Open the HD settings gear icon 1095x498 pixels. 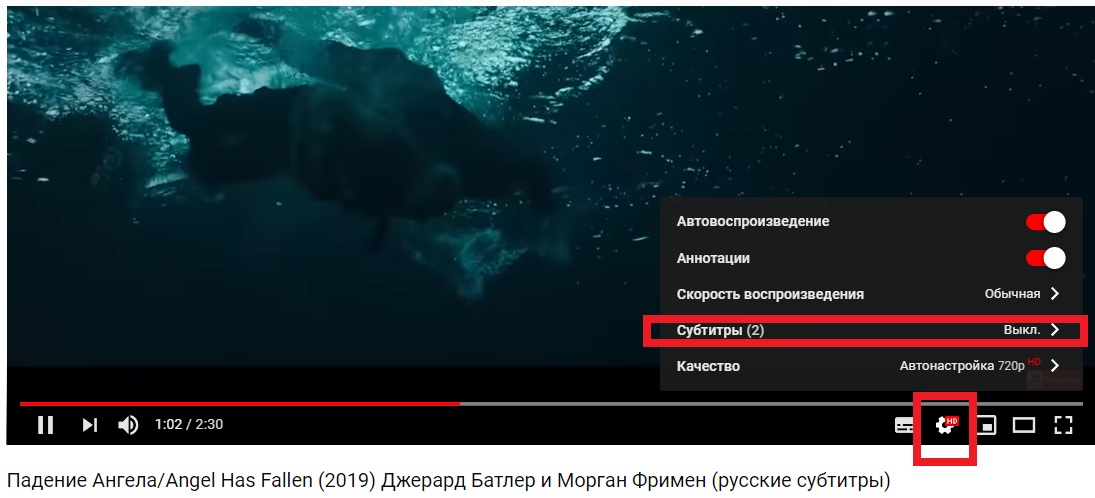946,425
